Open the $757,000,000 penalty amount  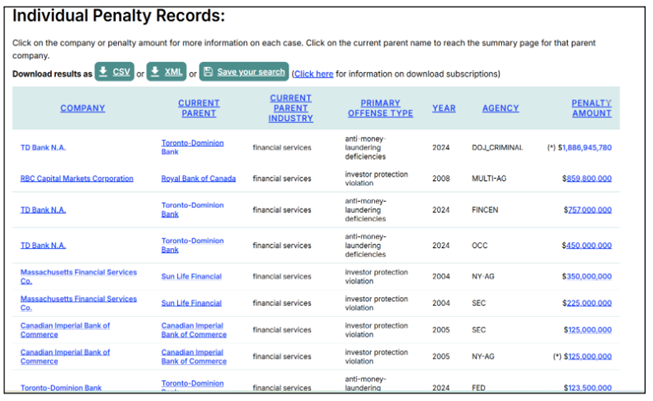click(x=588, y=210)
